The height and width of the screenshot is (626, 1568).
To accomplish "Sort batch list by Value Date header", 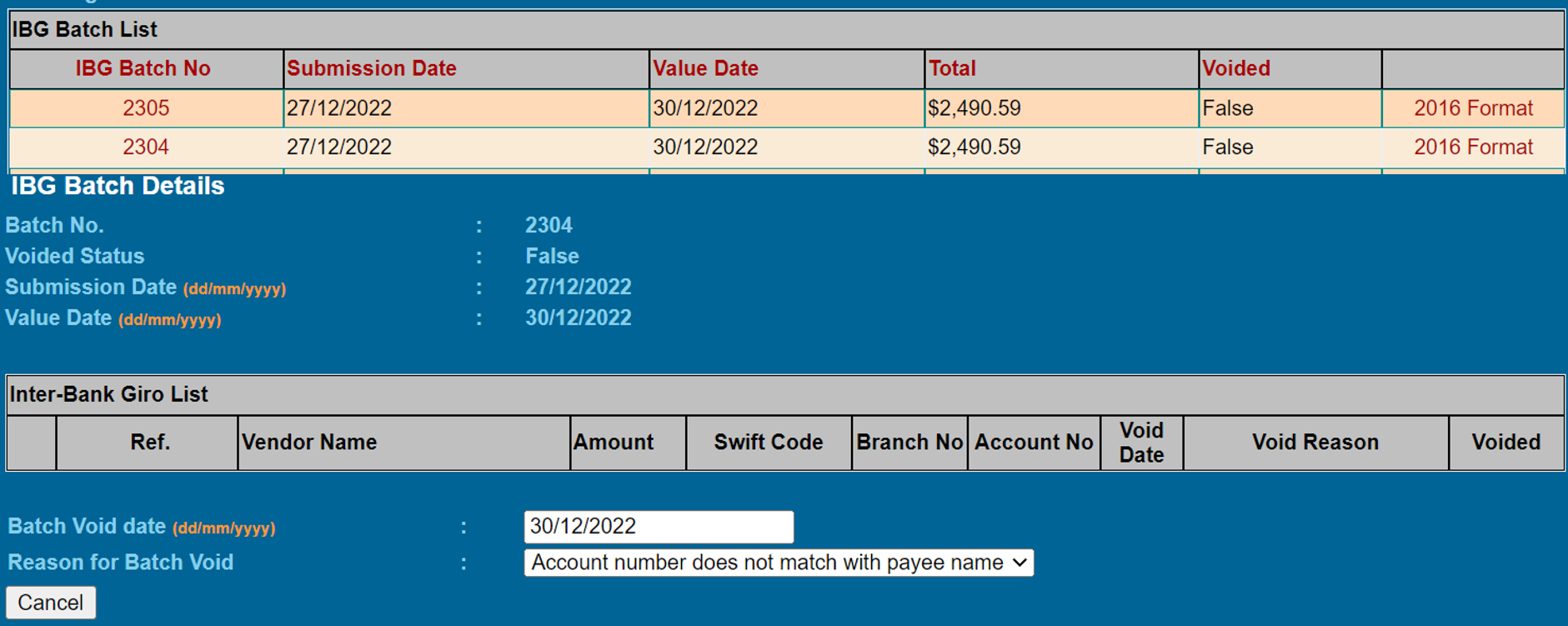I will click(x=705, y=68).
